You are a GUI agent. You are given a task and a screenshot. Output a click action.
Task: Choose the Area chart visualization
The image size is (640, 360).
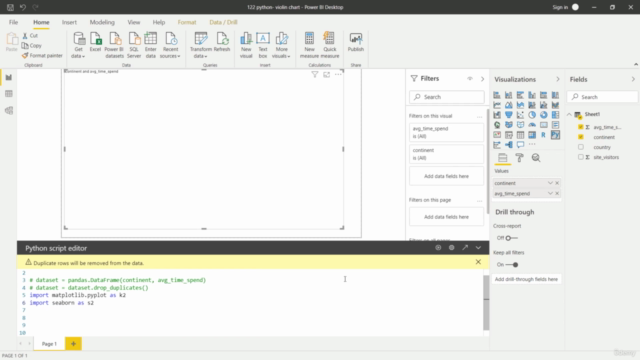[509, 105]
